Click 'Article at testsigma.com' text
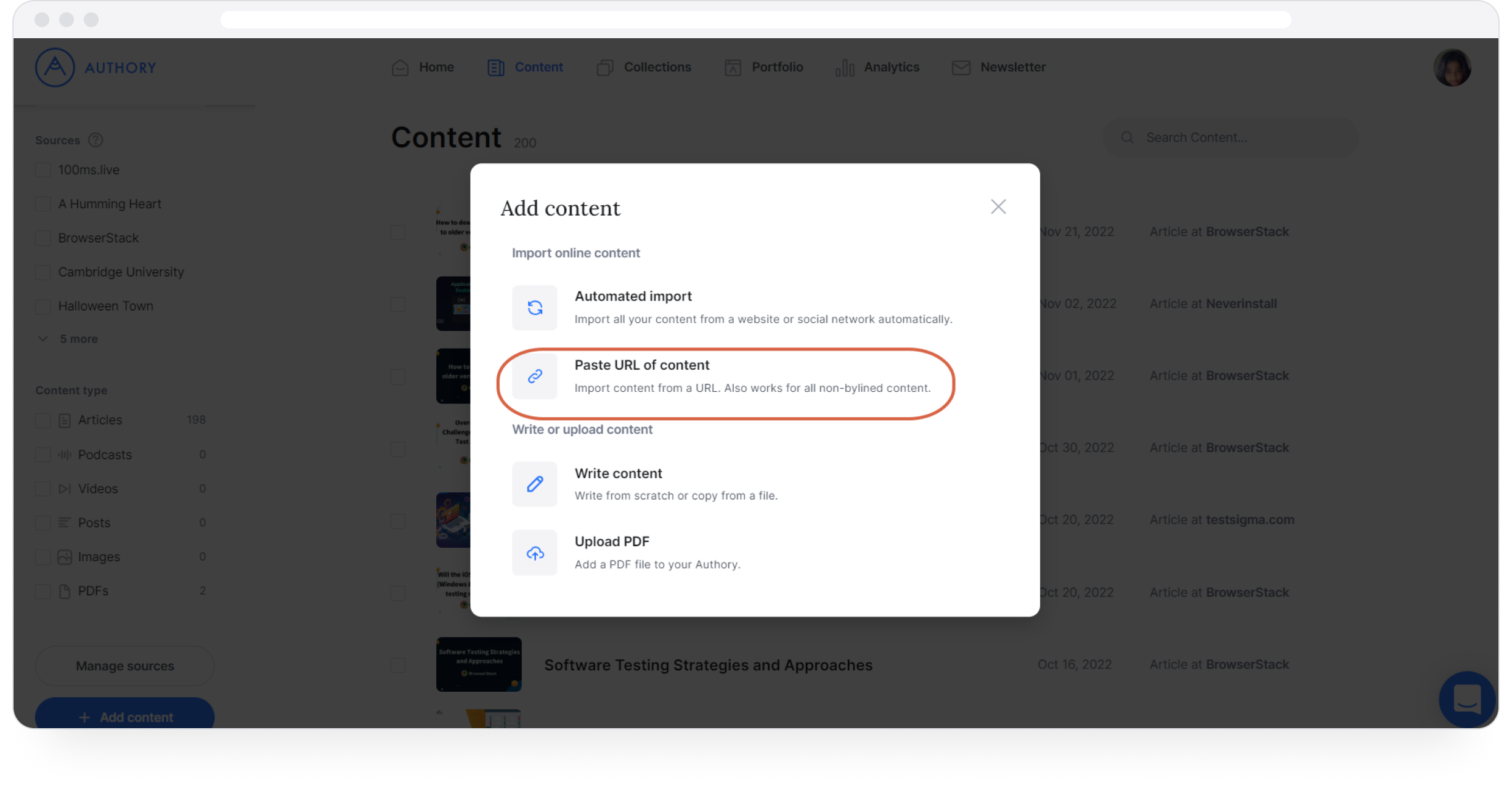Viewport: 1512px width, 791px height. pos(1222,520)
